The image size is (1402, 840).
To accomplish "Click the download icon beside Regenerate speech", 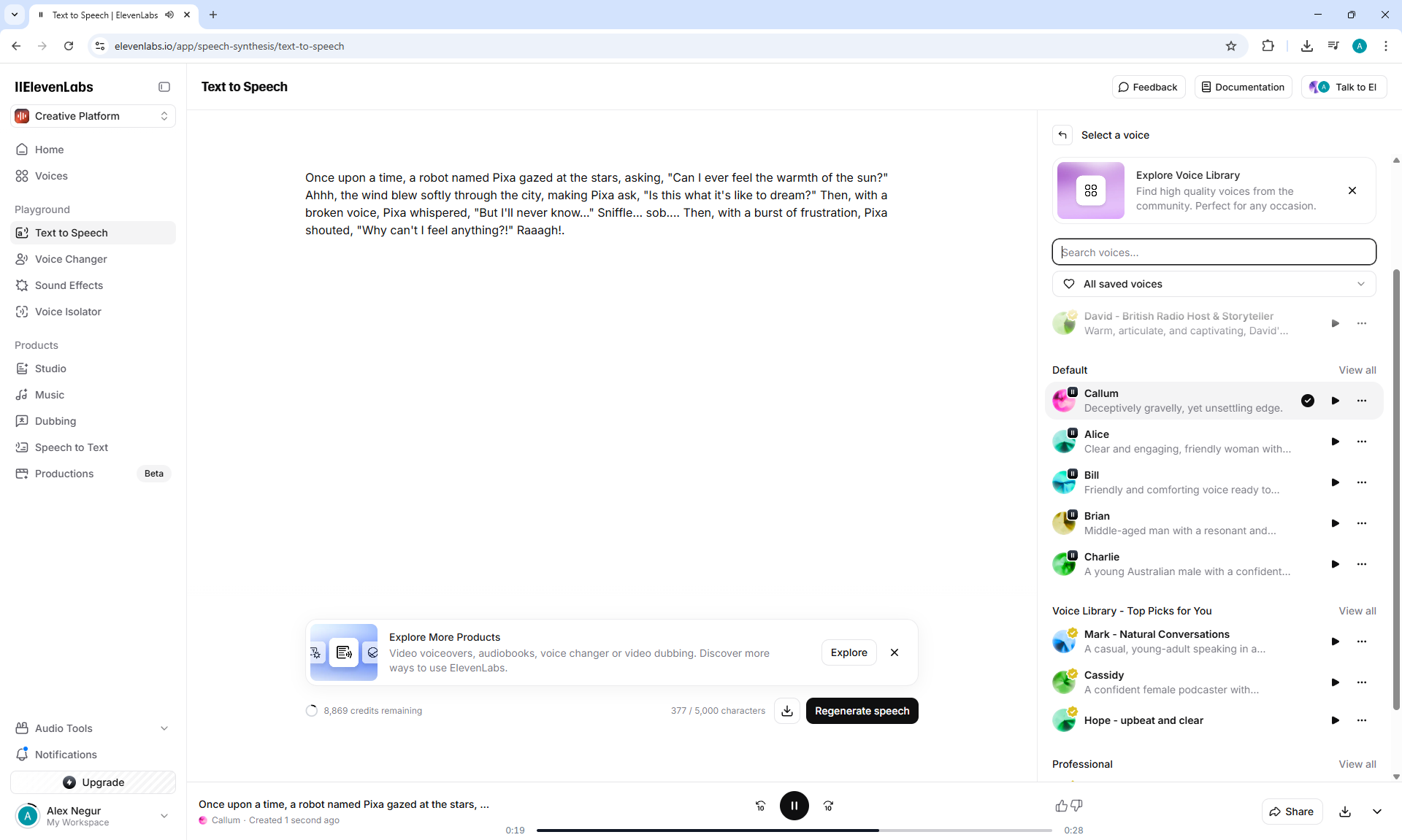I will click(x=787, y=711).
